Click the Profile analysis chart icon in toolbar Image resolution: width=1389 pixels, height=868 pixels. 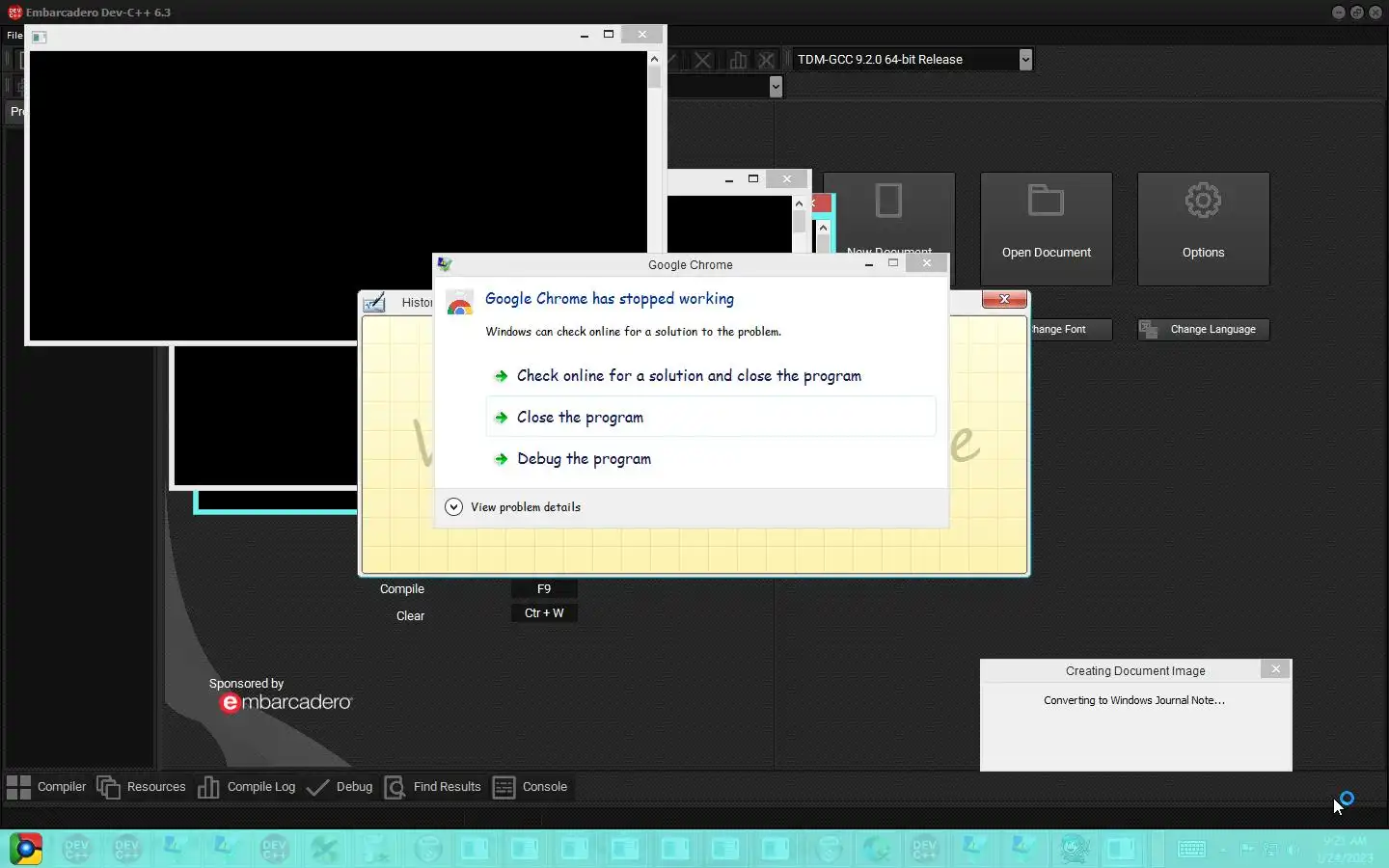coord(738,60)
